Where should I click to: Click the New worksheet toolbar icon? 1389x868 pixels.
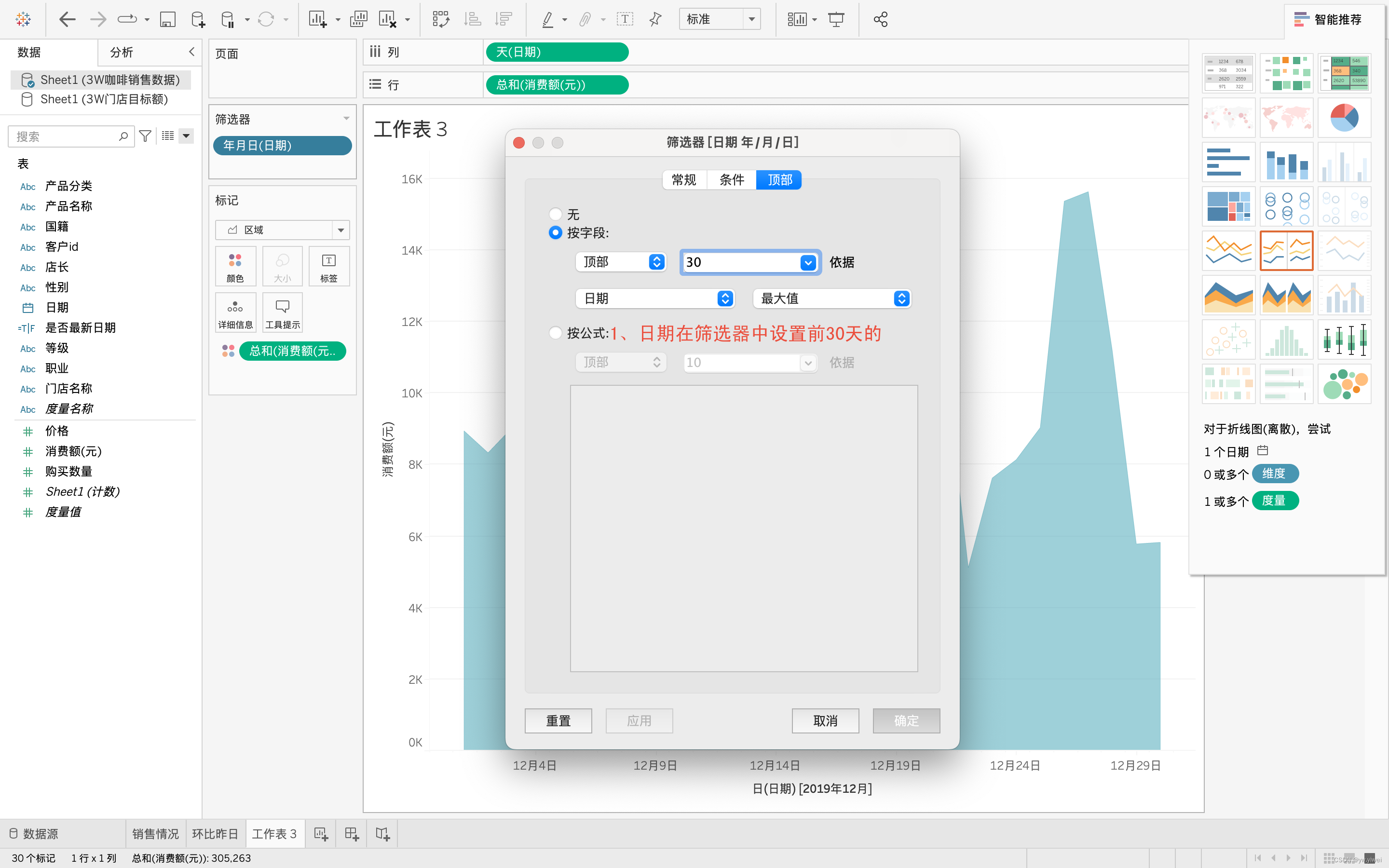click(318, 19)
